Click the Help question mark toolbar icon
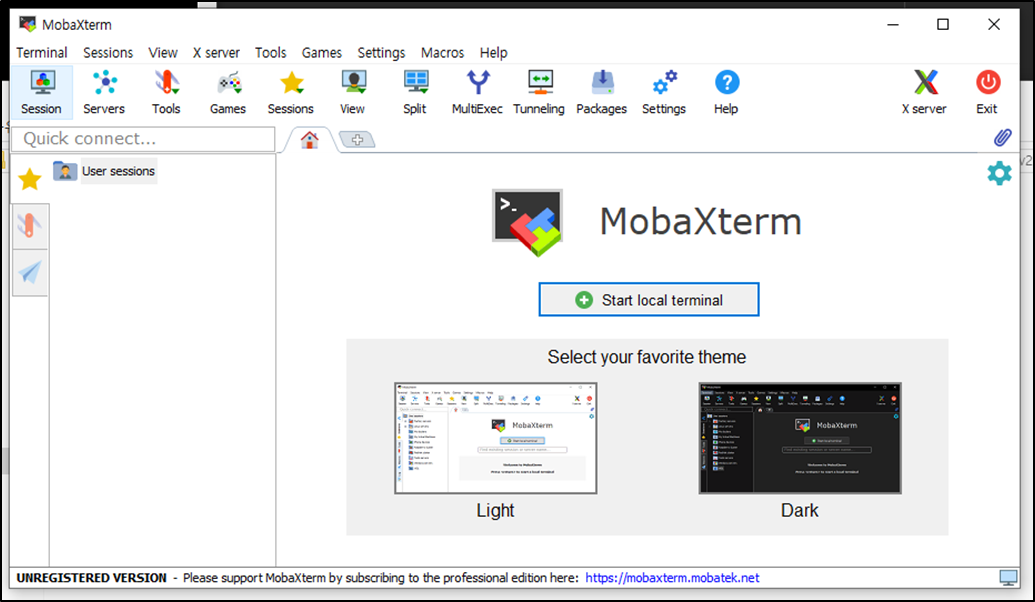Viewport: 1035px width, 602px height. coord(726,92)
